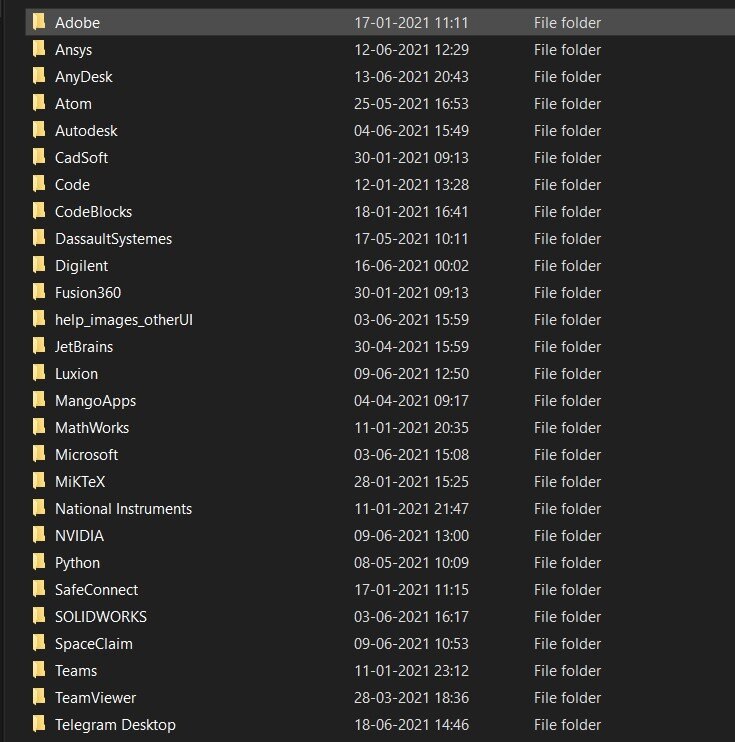Click the 'National Instruments' folder name
Viewport: 735px width, 742px height.
point(124,509)
